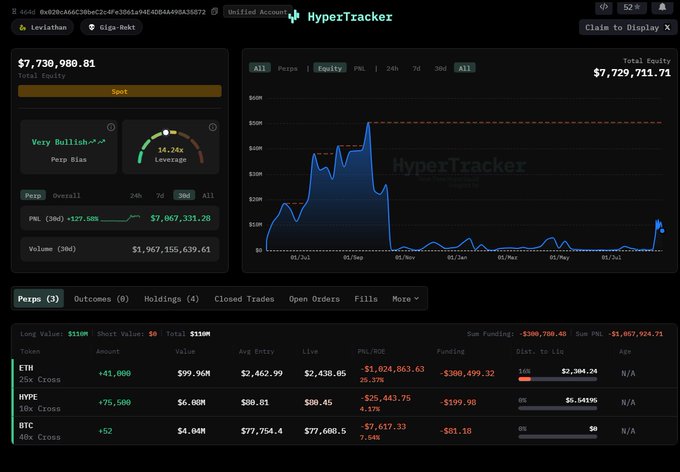Open Closed Trades tab
680x472 pixels.
244,299
